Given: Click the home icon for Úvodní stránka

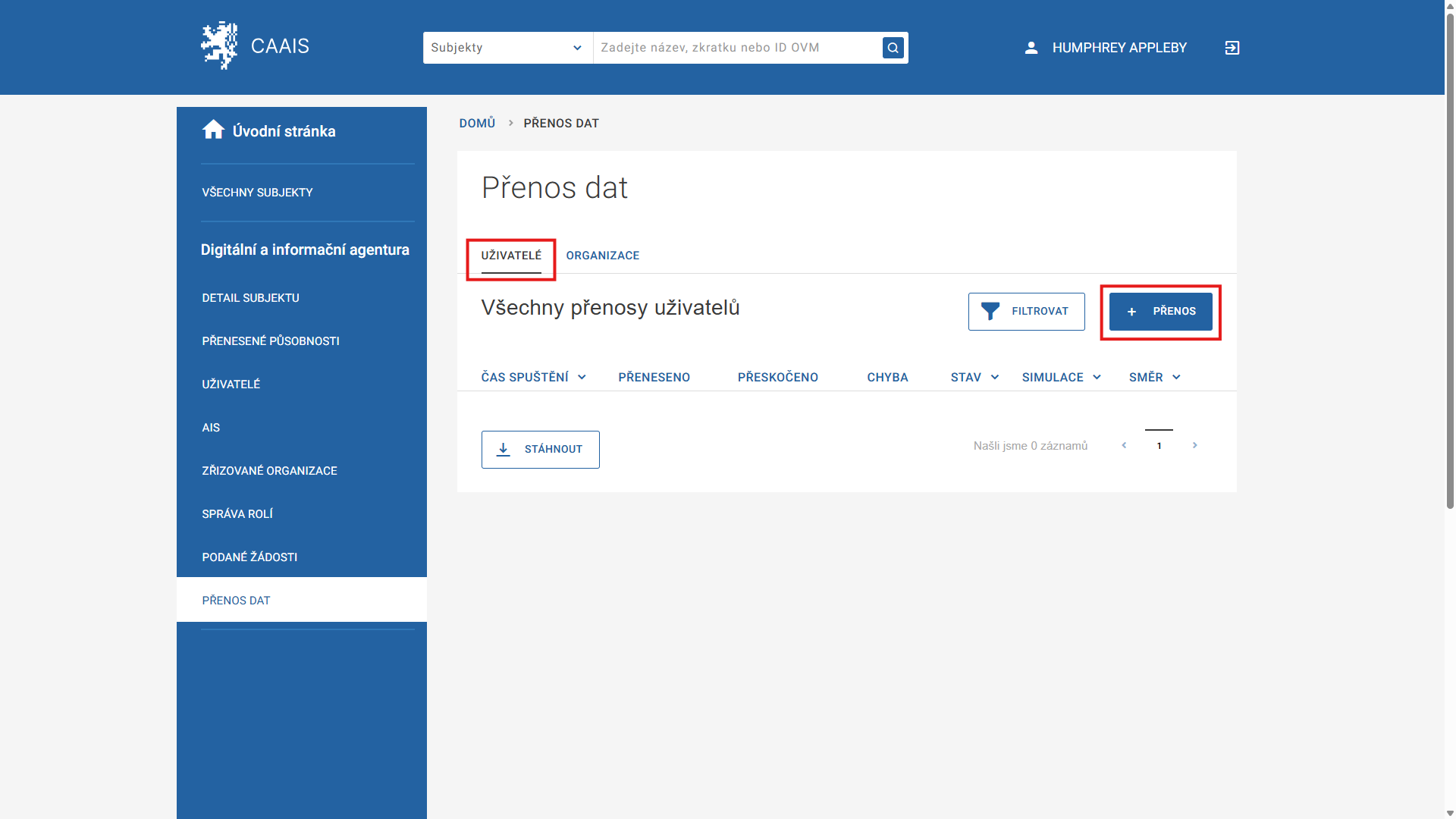Looking at the screenshot, I should pyautogui.click(x=213, y=130).
